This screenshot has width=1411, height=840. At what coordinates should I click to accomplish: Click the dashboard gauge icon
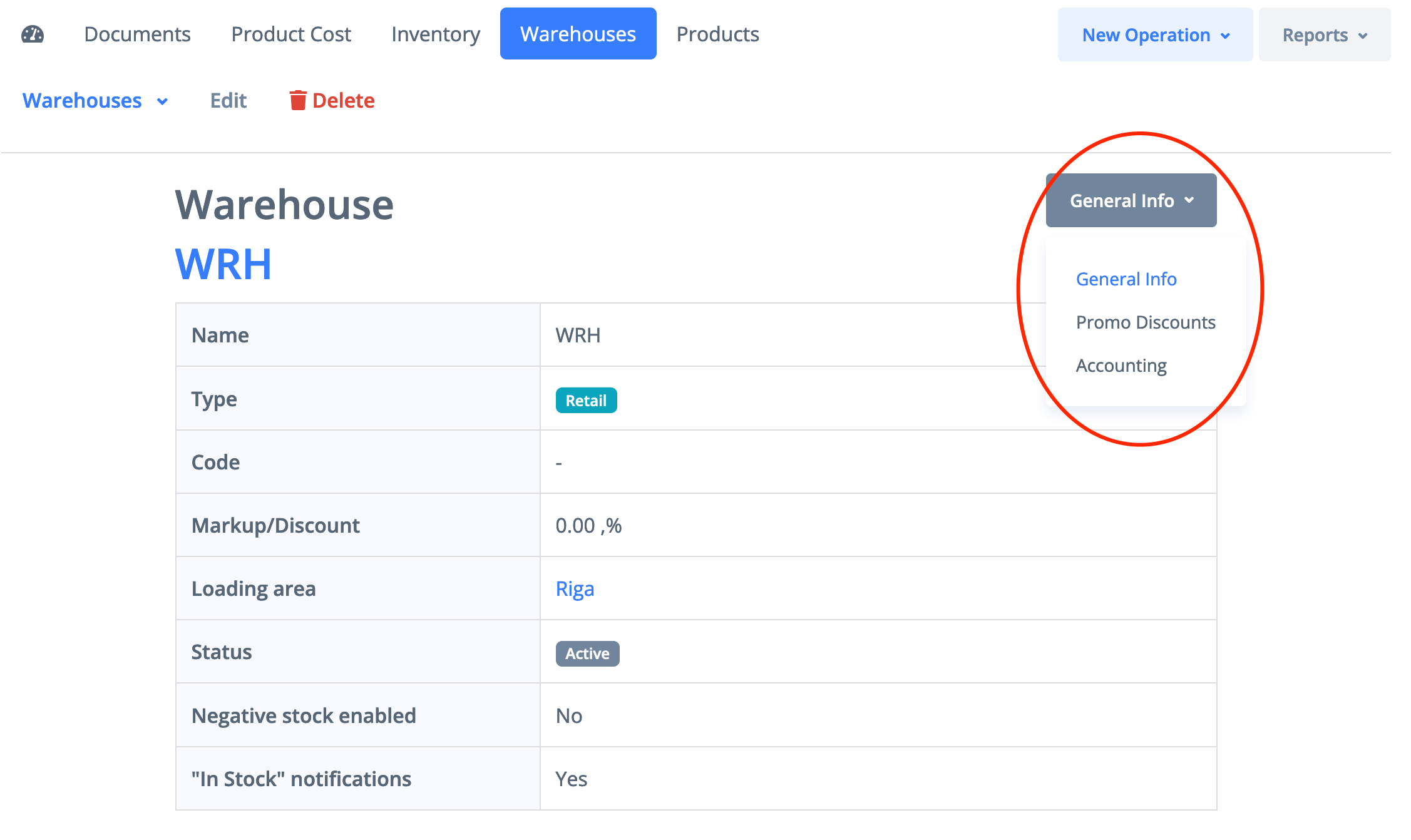point(33,34)
